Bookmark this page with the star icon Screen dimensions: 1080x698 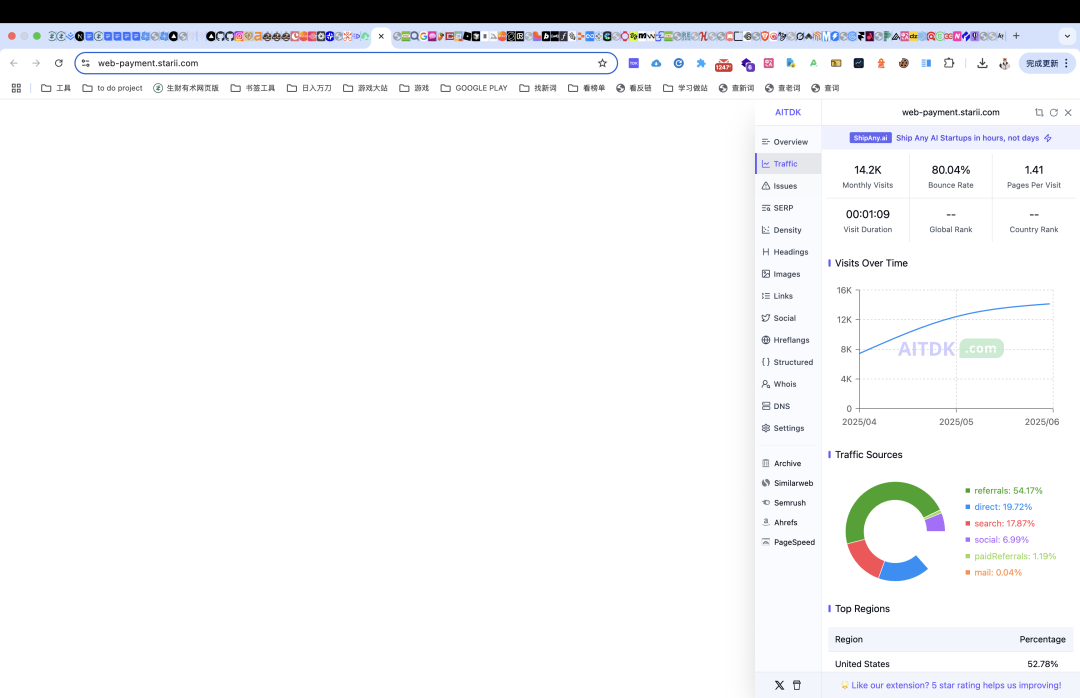(x=603, y=63)
